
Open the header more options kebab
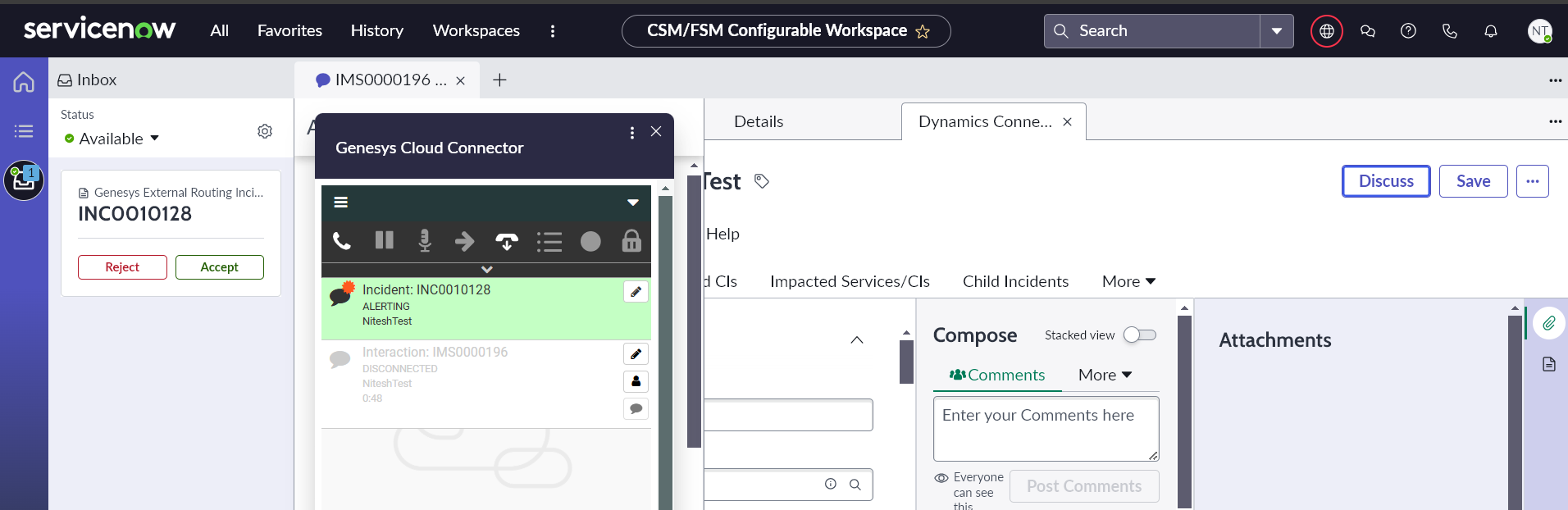pyautogui.click(x=552, y=31)
